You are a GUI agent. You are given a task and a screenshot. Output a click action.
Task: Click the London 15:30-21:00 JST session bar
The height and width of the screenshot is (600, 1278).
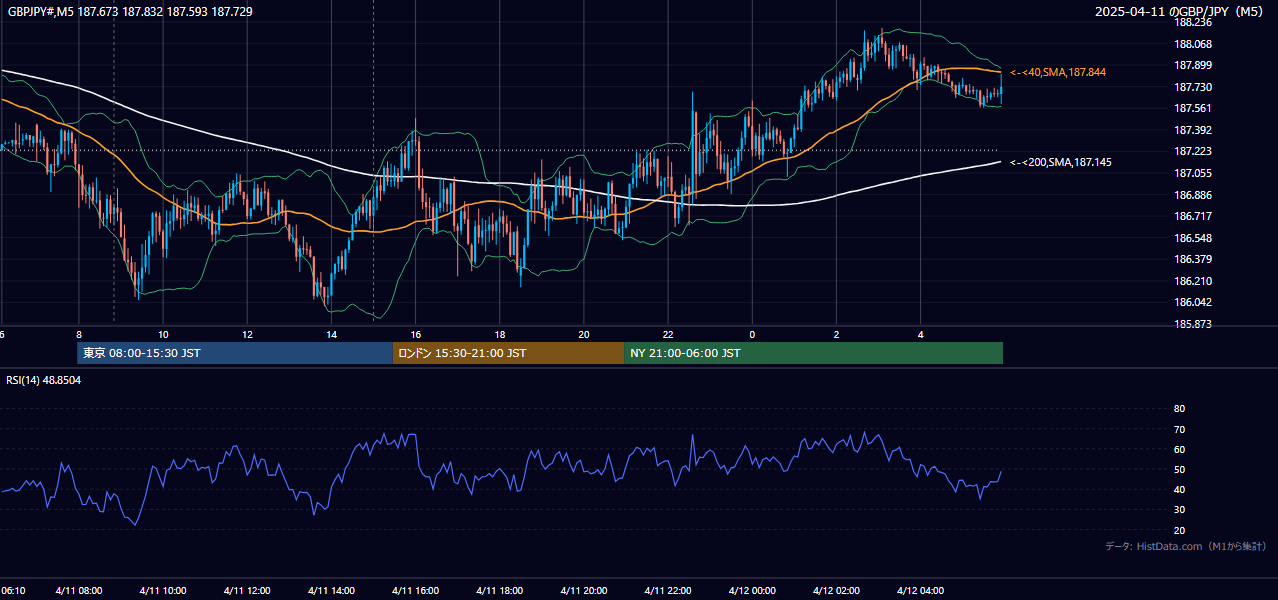click(508, 353)
